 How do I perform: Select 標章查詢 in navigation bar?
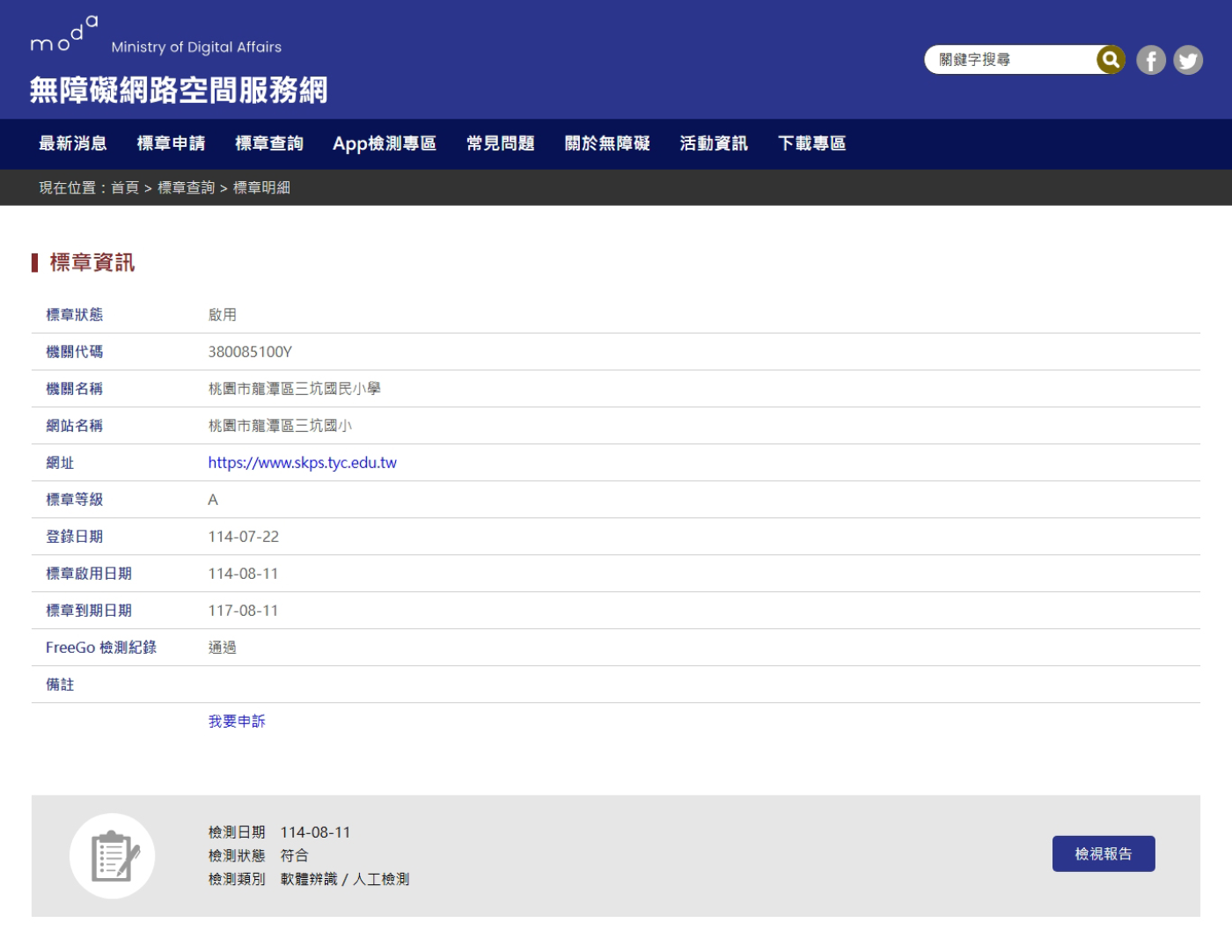tap(269, 143)
